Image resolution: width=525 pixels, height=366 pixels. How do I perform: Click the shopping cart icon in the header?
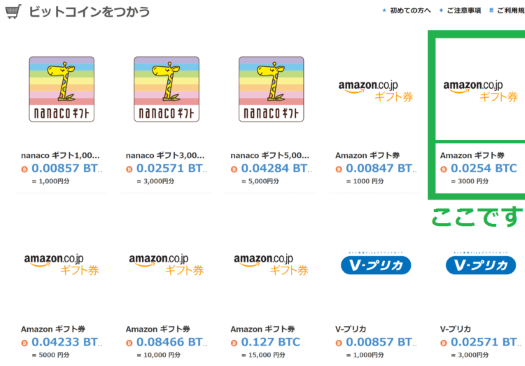(x=13, y=11)
